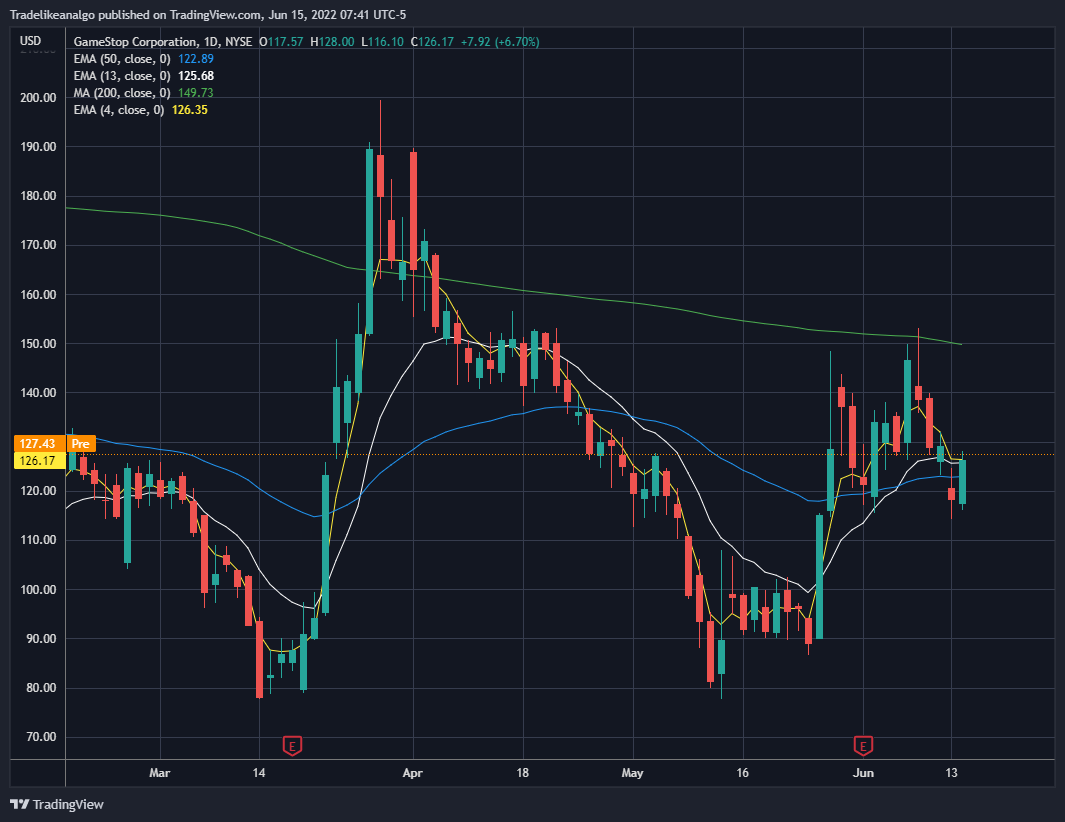Screen dimensions: 1065x822
Task: Click the May date label on time axis
Action: tap(632, 773)
